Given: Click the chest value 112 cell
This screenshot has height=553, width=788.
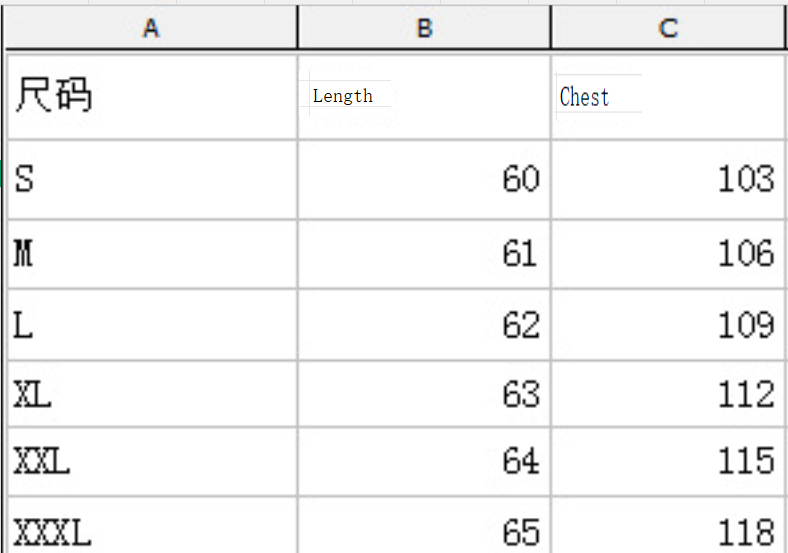Looking at the screenshot, I should tap(668, 394).
